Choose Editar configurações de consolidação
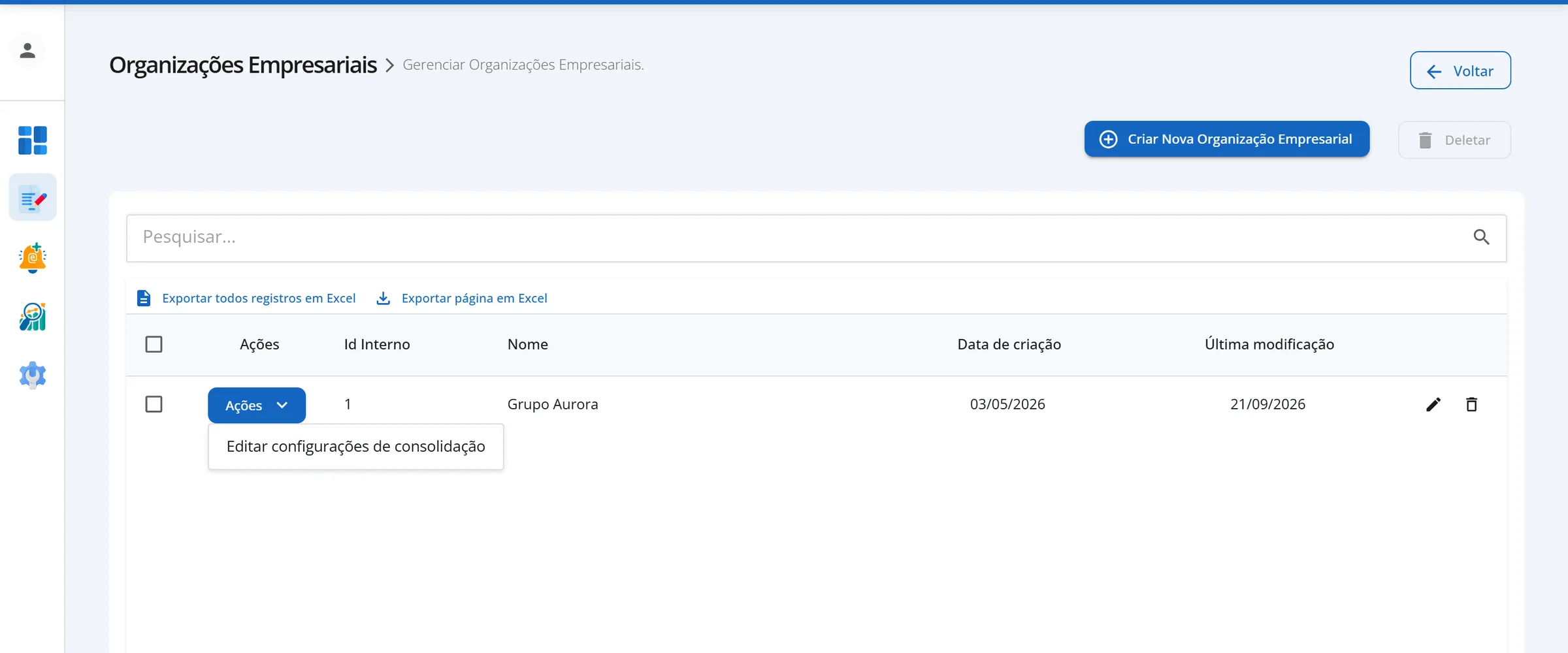The image size is (1568, 653). [x=356, y=447]
